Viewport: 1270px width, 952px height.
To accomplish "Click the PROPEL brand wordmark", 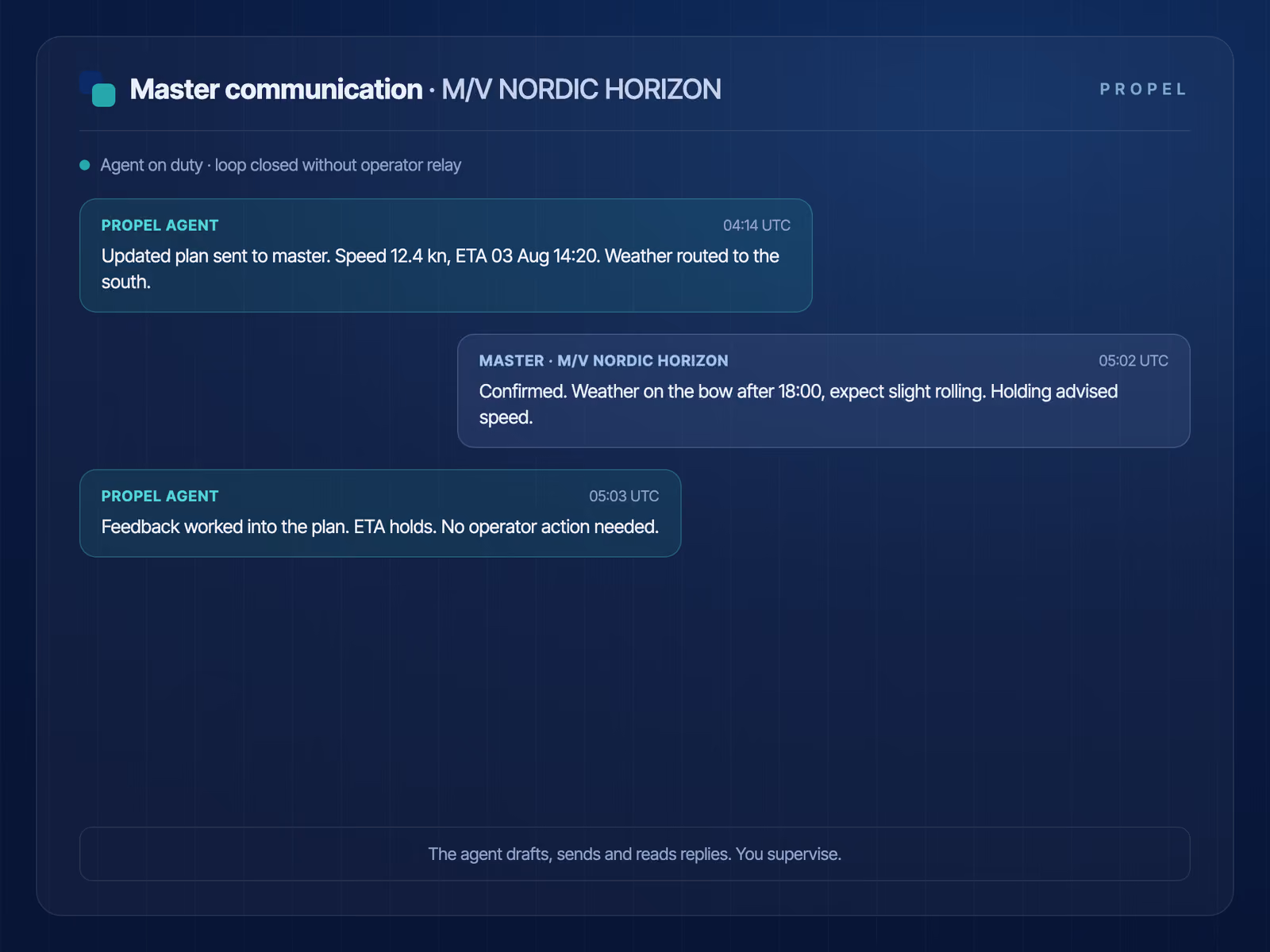I will point(1143,89).
